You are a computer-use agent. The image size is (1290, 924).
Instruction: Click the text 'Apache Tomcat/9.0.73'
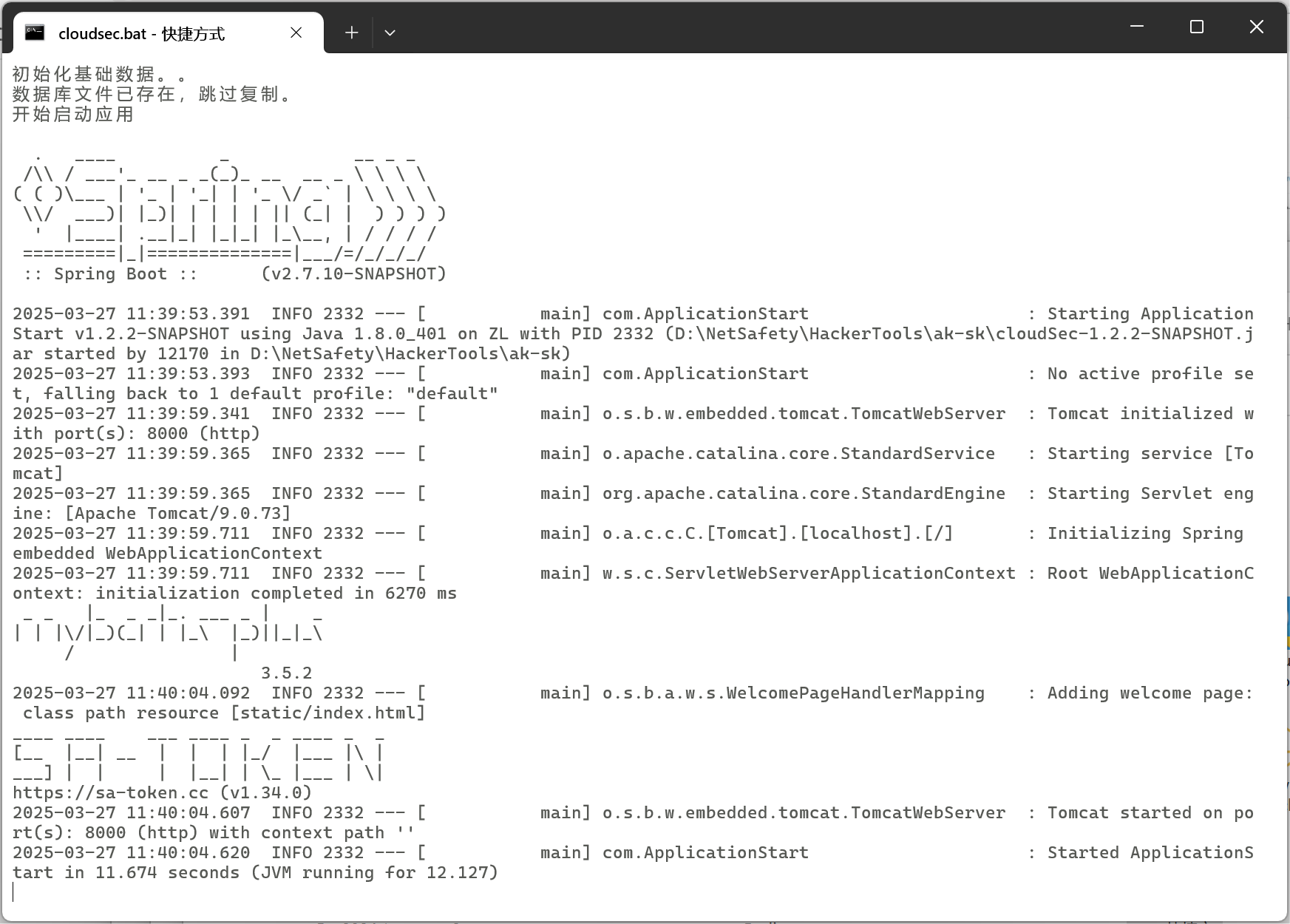178,514
